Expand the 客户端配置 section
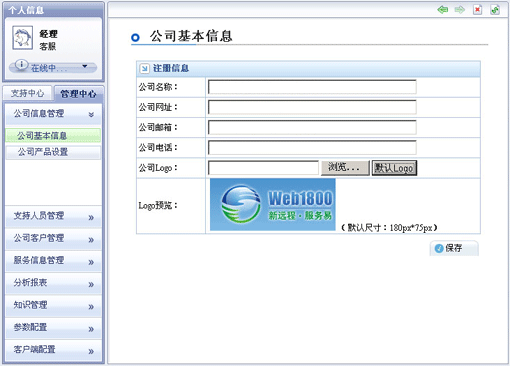 (53, 350)
